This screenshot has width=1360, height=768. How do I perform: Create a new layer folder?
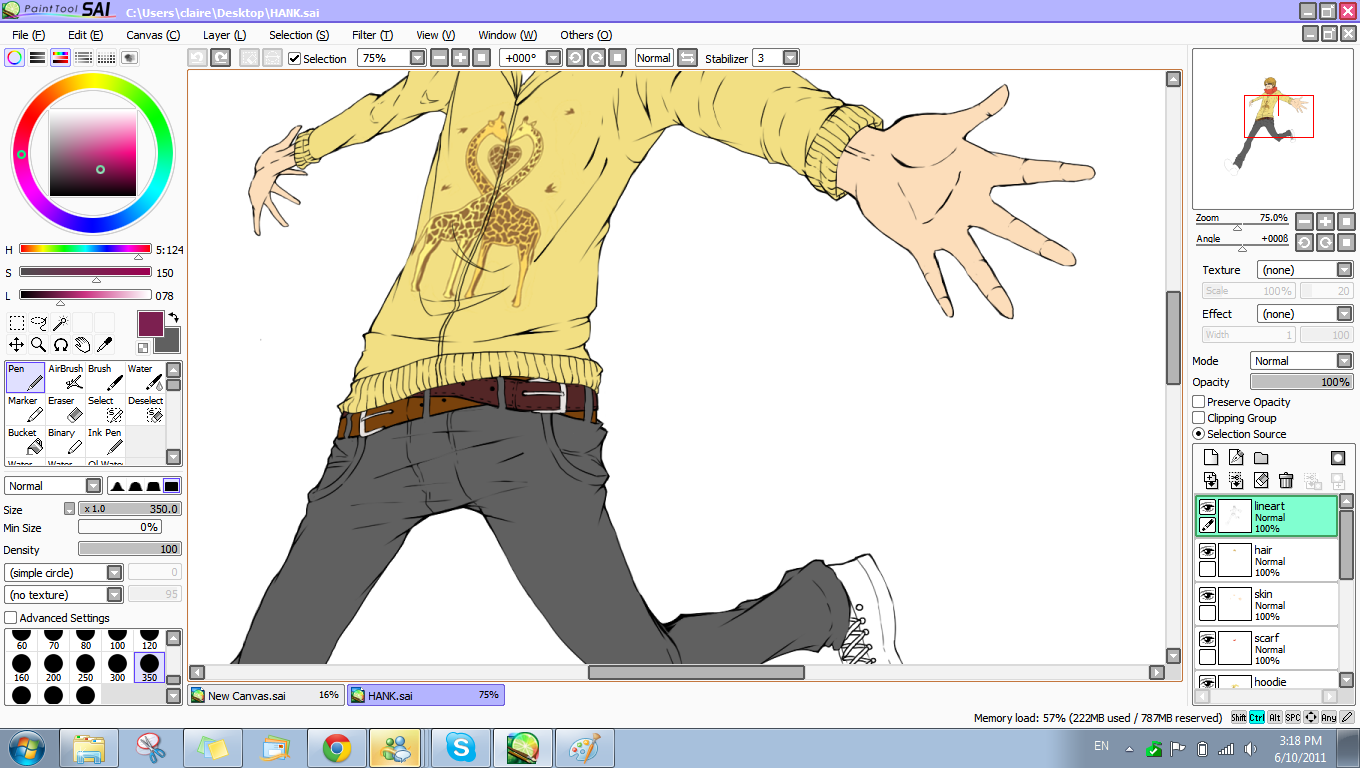1261,458
